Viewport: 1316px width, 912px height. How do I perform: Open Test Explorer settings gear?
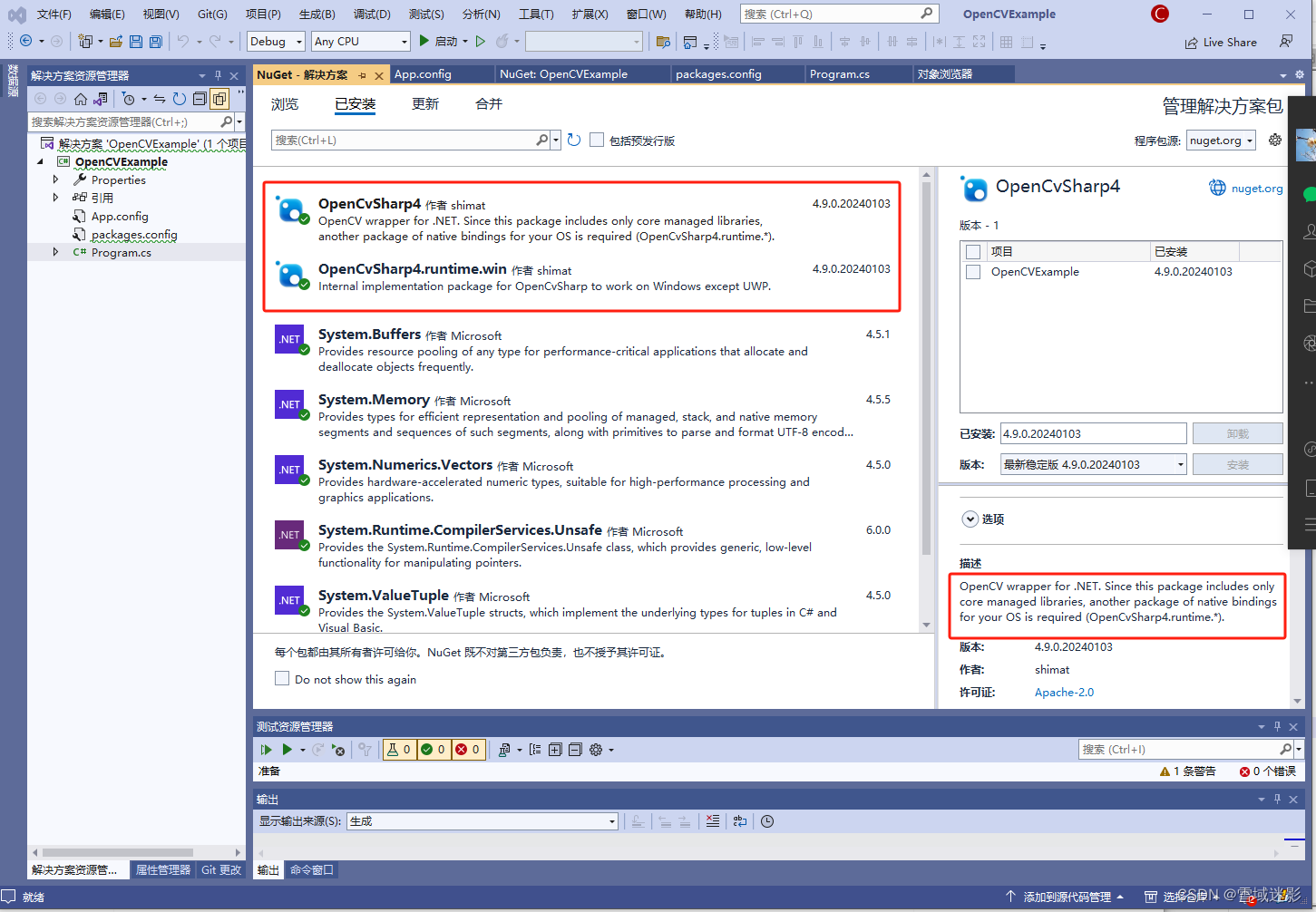[x=596, y=750]
